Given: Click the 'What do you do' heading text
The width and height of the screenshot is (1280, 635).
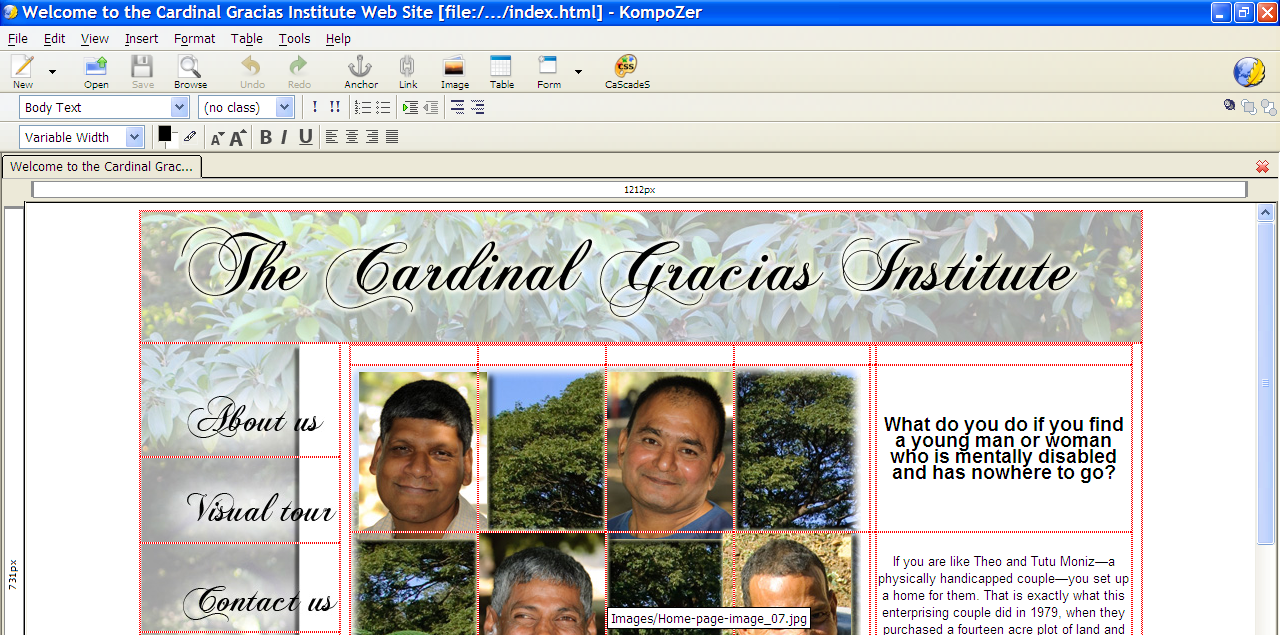Looking at the screenshot, I should click(1003, 448).
